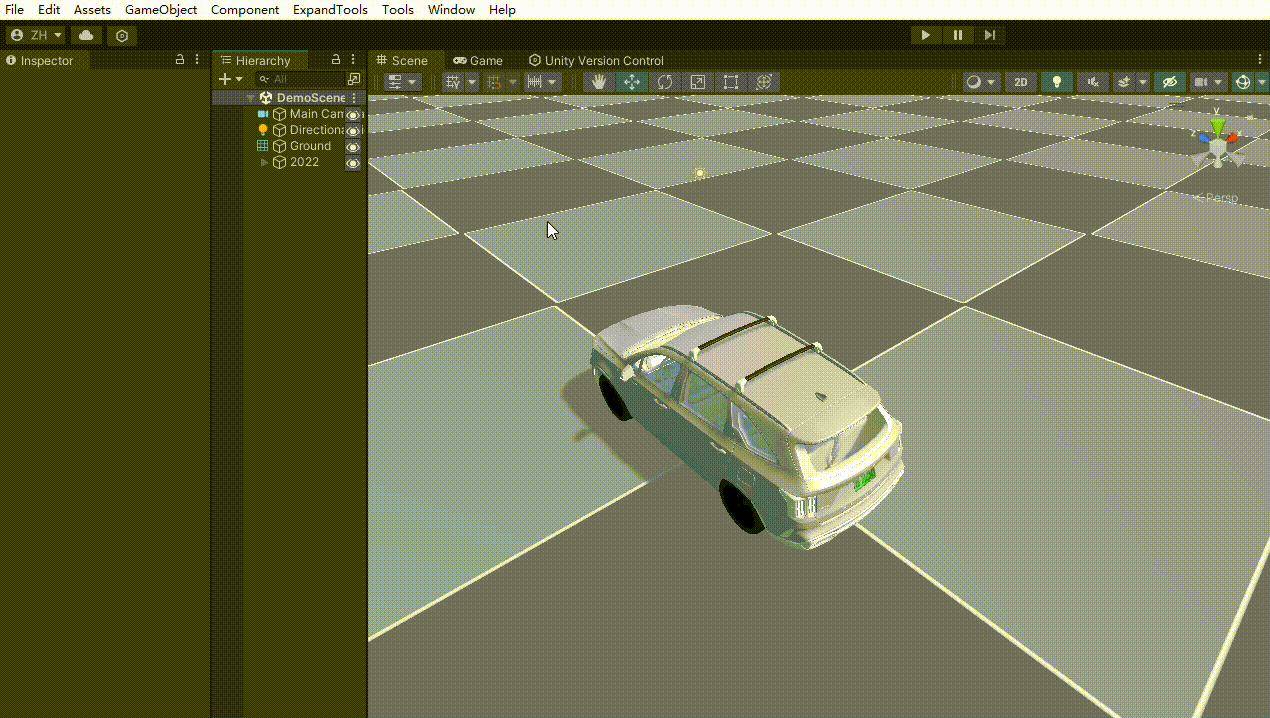Image resolution: width=1270 pixels, height=718 pixels.
Task: Select the Rect tool
Action: [730, 81]
